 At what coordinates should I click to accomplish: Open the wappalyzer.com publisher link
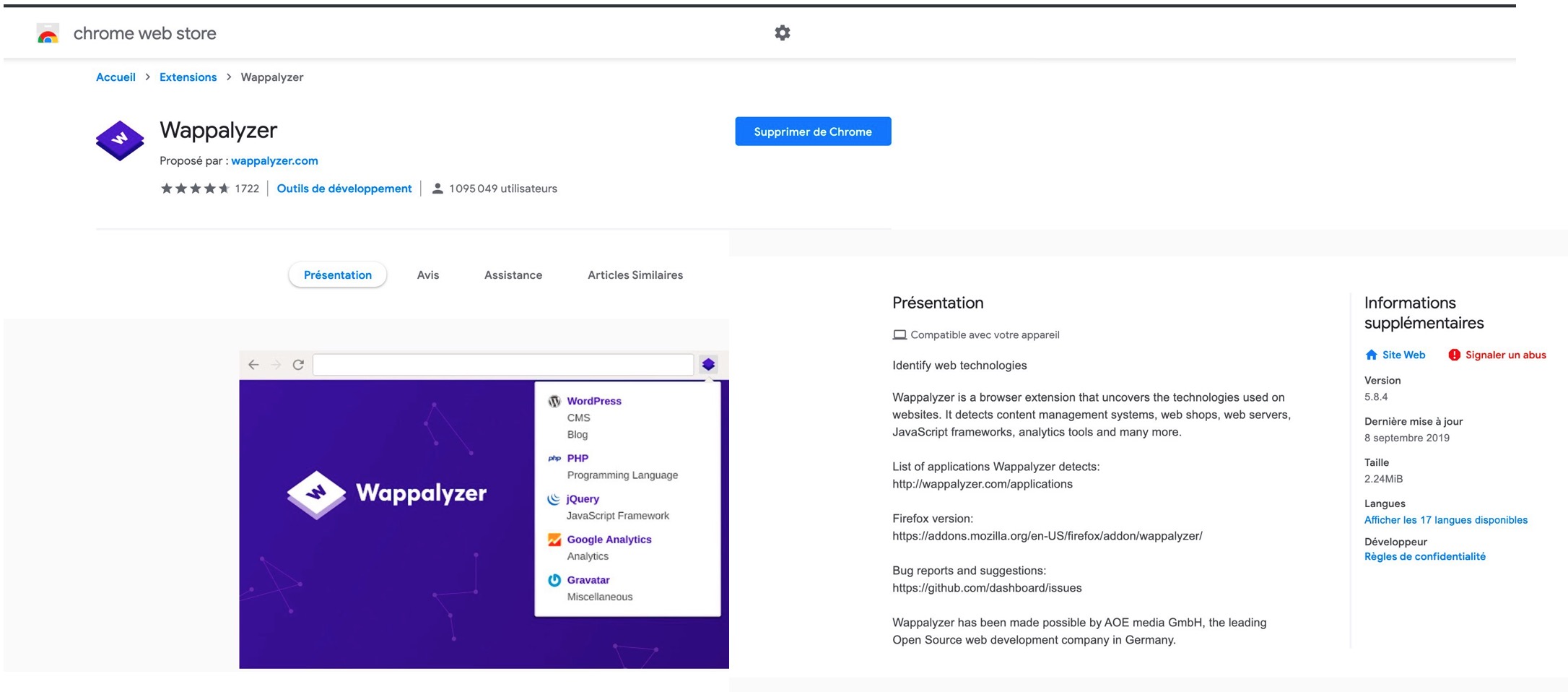point(274,161)
